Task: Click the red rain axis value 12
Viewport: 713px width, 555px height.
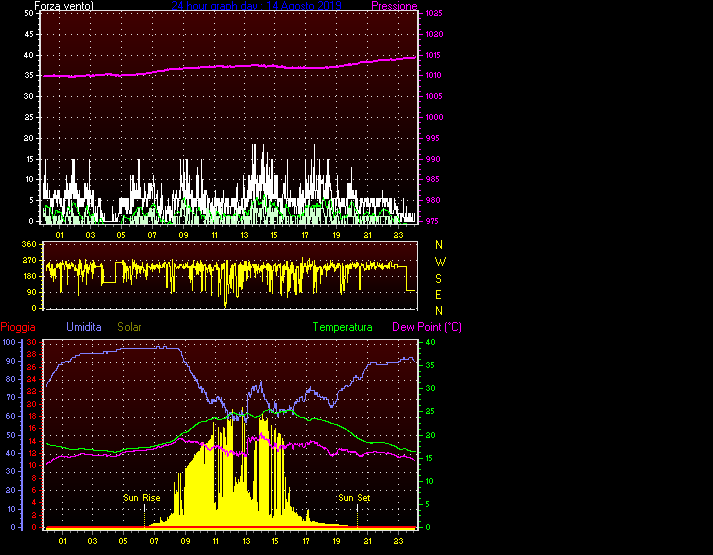Action: pos(31,453)
